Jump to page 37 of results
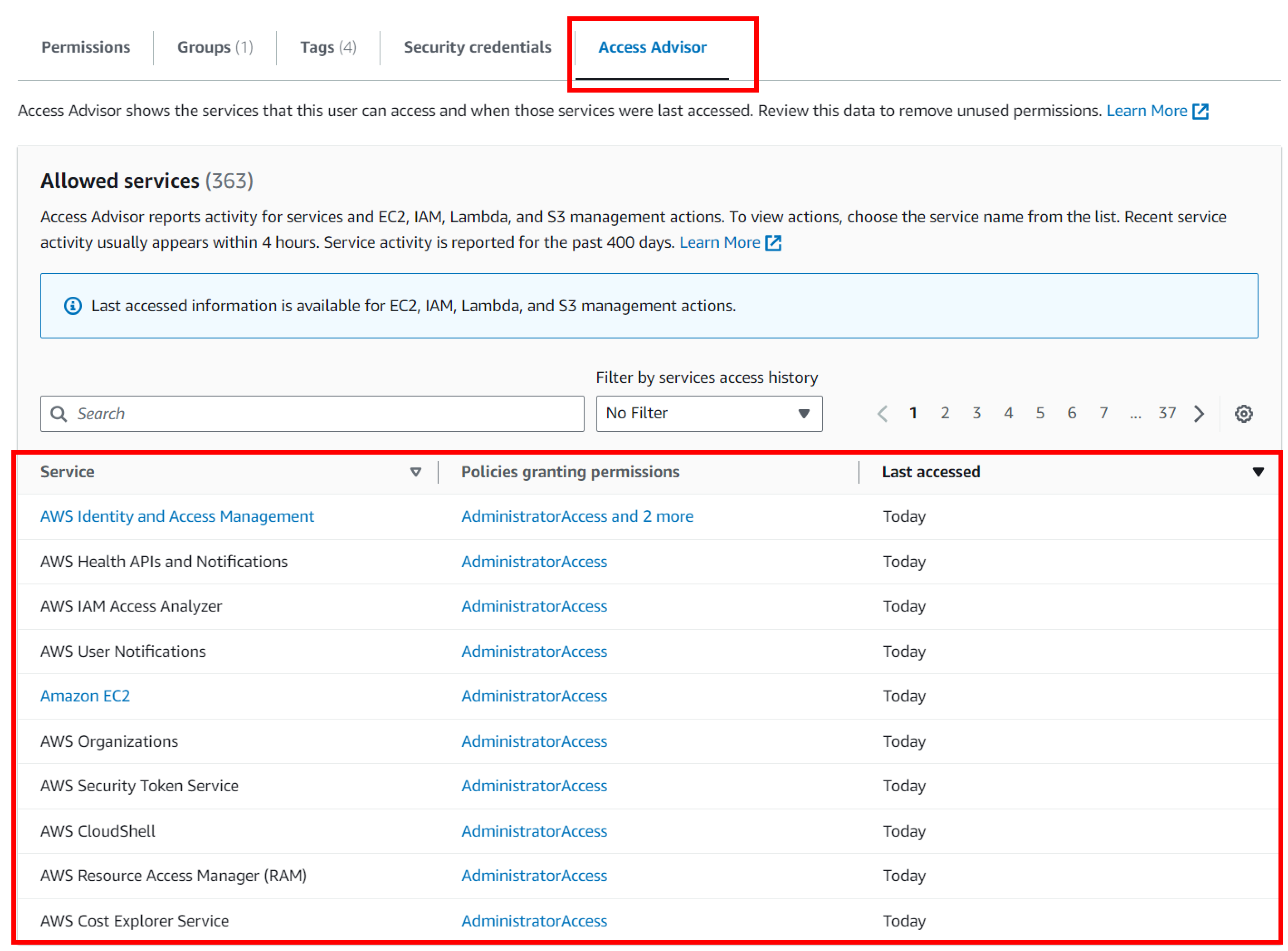Image resolution: width=1288 pixels, height=951 pixels. pyautogui.click(x=1166, y=413)
